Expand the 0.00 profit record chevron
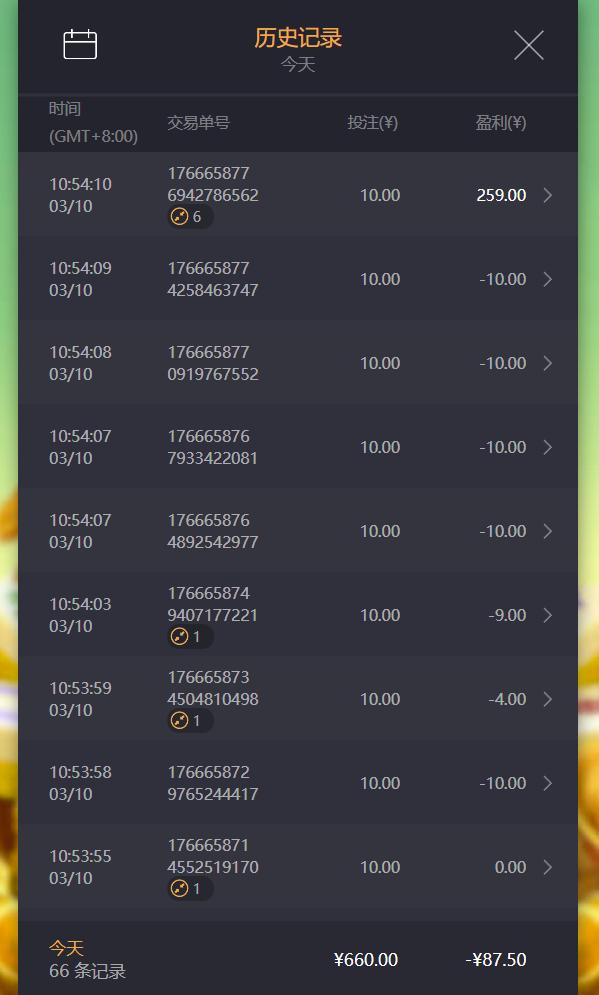Screen dimensions: 599x995 pyautogui.click(x=548, y=867)
